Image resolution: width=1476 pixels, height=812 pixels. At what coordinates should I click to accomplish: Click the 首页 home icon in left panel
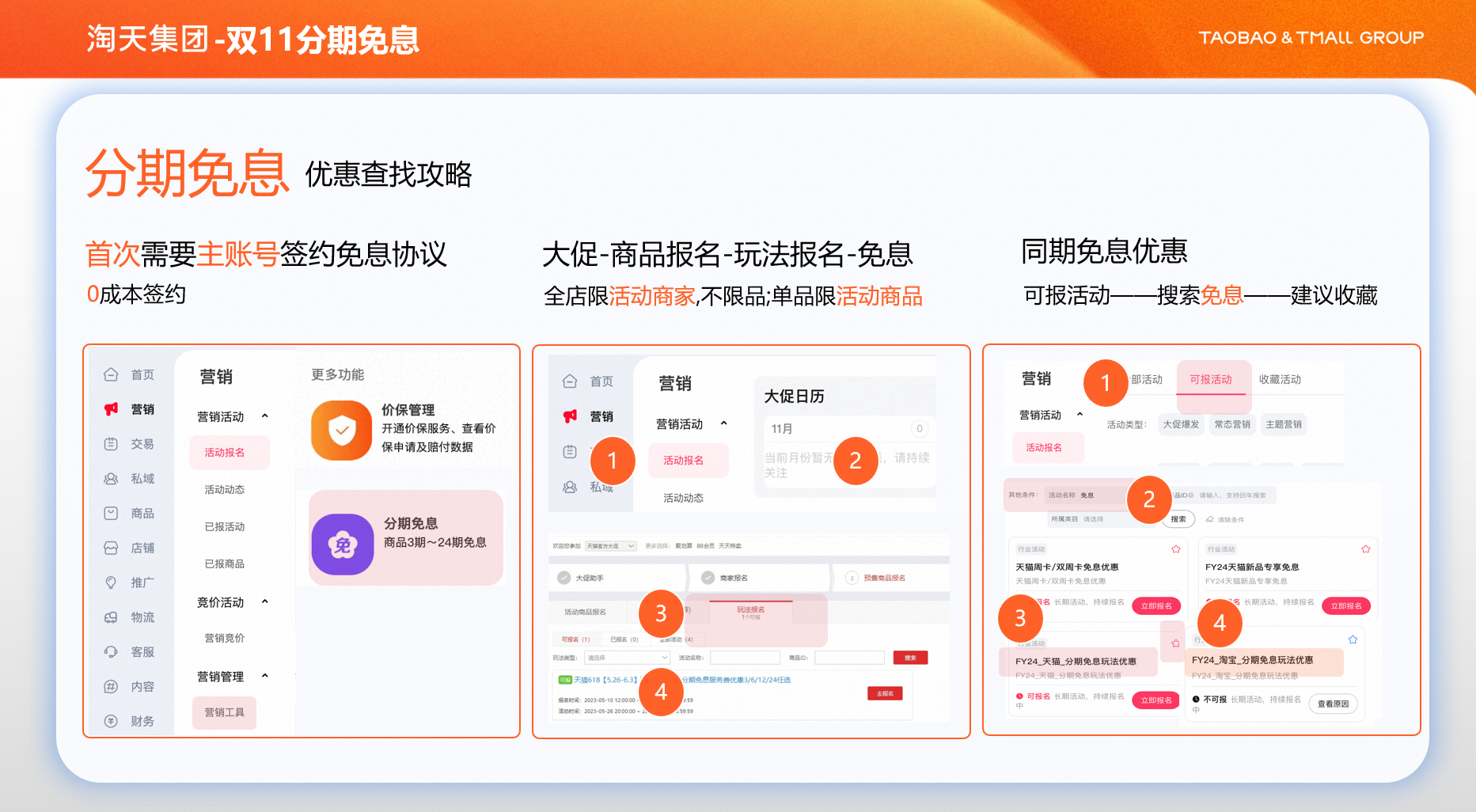pos(111,374)
